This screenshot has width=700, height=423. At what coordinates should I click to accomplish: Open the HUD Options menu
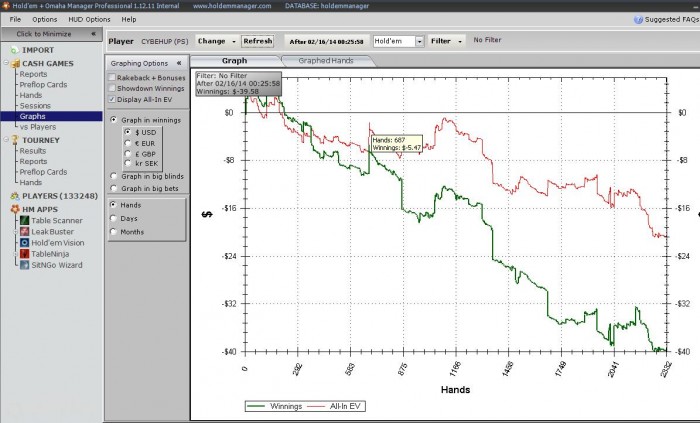pos(89,19)
